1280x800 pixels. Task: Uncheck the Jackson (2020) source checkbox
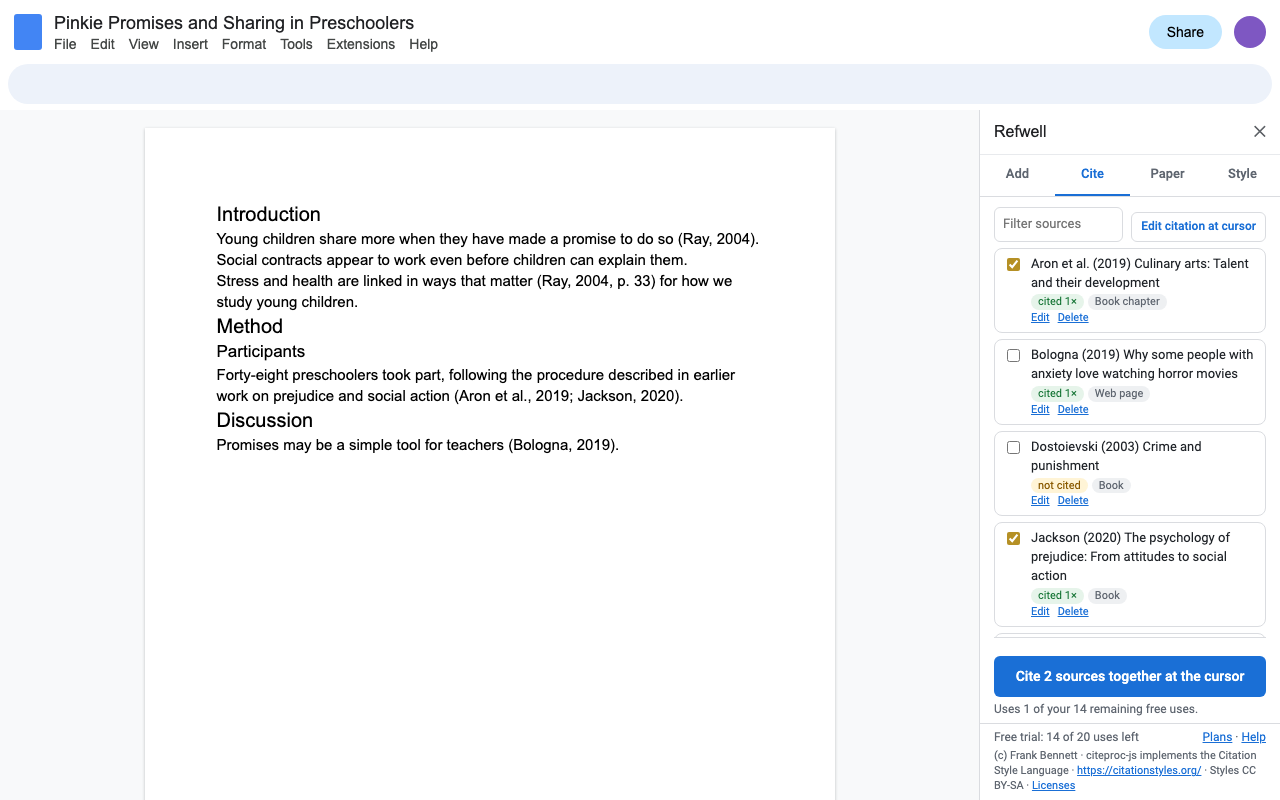1013,538
